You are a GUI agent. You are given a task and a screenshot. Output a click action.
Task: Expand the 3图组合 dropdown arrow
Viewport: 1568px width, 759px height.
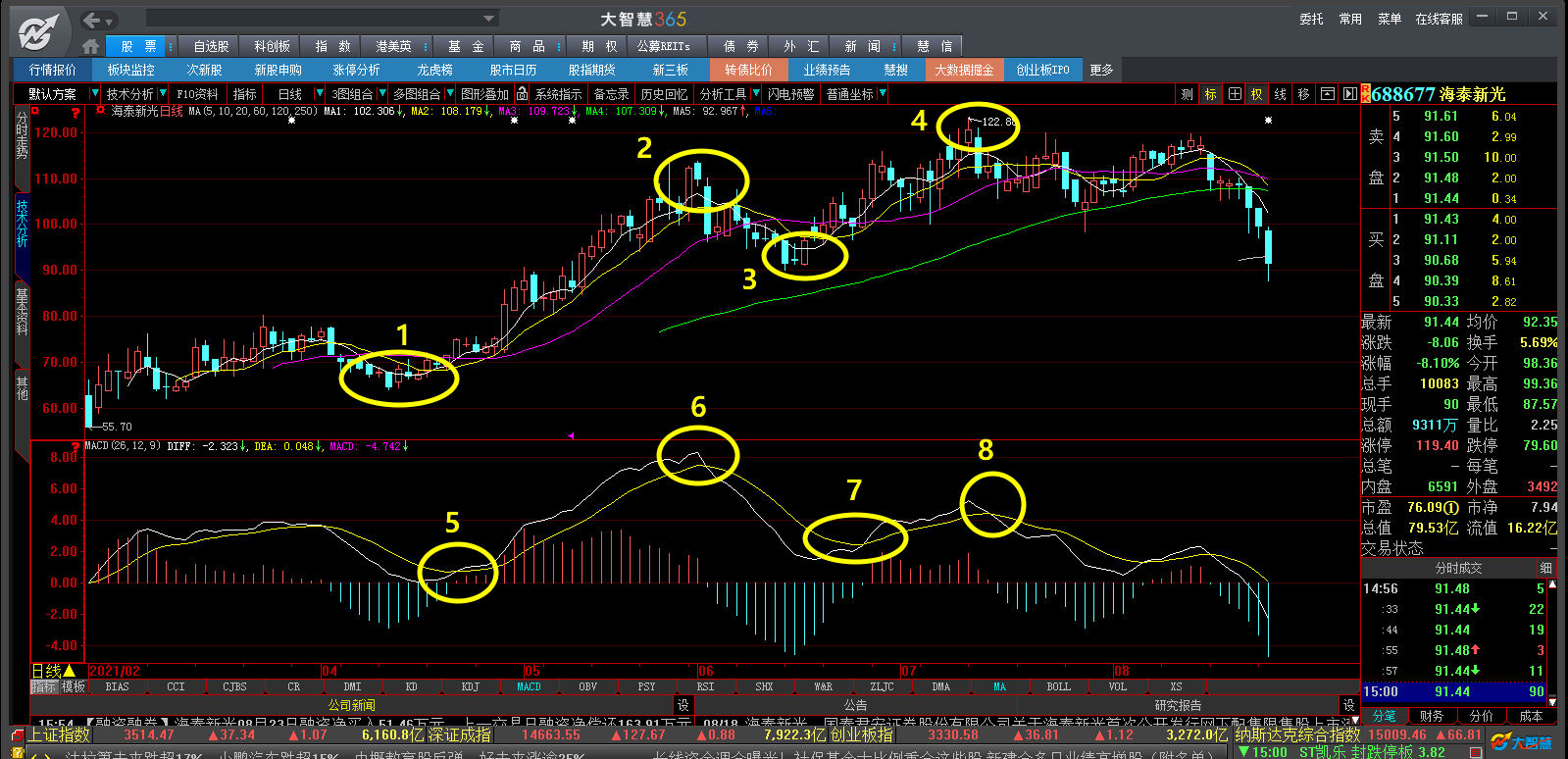click(x=382, y=94)
